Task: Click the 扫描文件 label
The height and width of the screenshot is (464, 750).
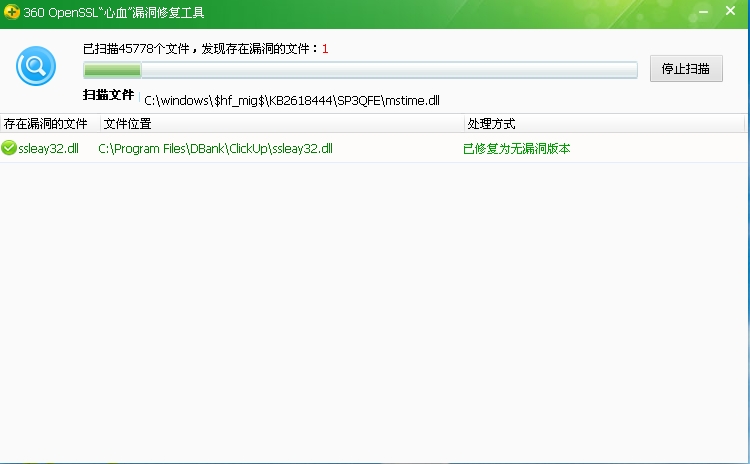Action: pyautogui.click(x=108, y=95)
